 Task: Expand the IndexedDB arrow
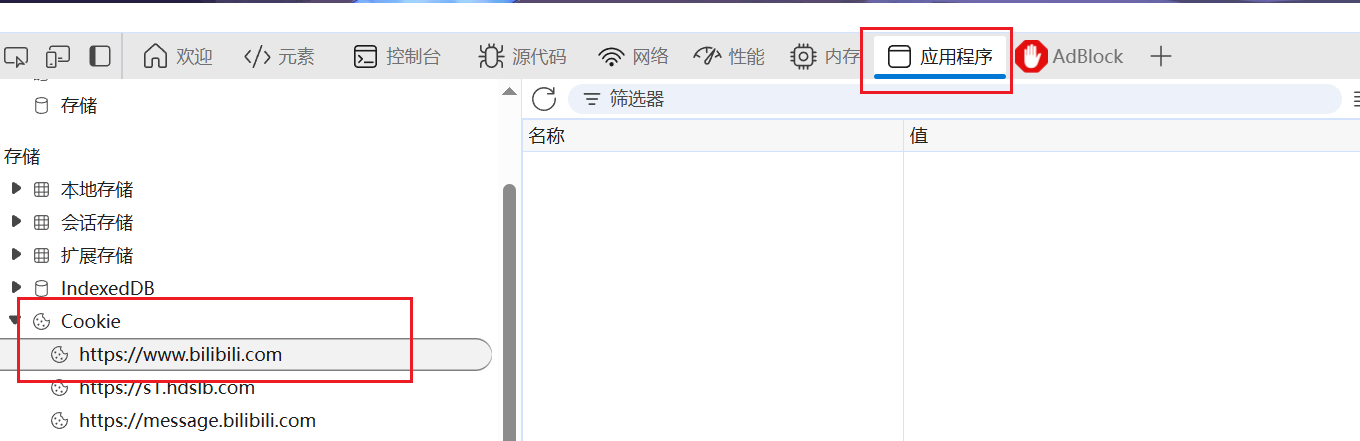click(16, 288)
